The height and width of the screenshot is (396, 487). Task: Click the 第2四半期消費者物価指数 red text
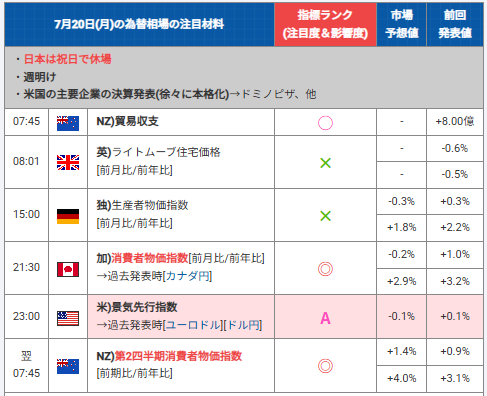click(178, 356)
